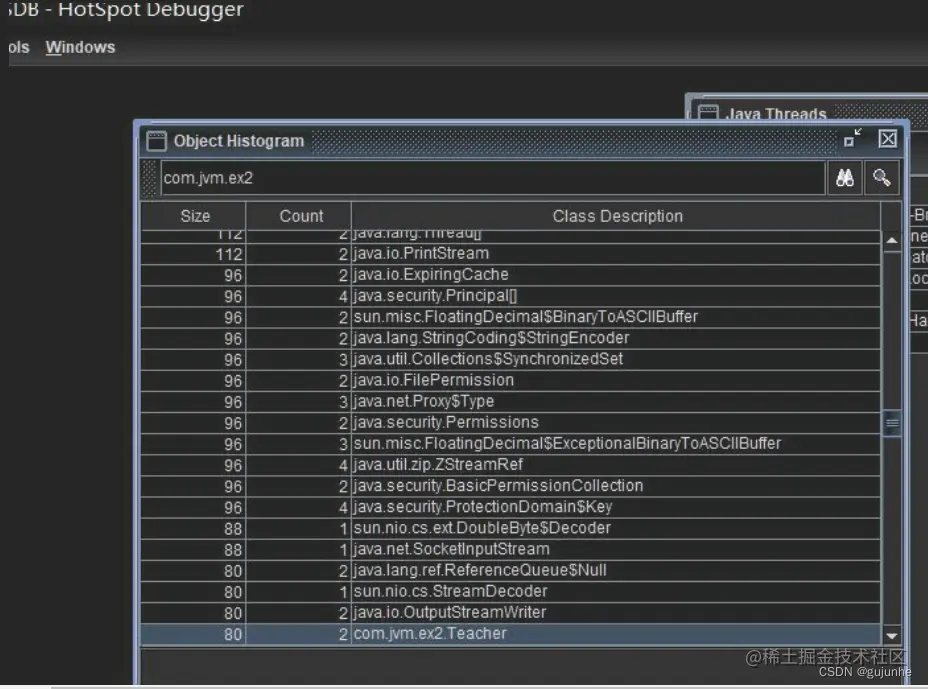Select java.security.BasicPermissionCollection row
928x689 pixels.
[511, 486]
